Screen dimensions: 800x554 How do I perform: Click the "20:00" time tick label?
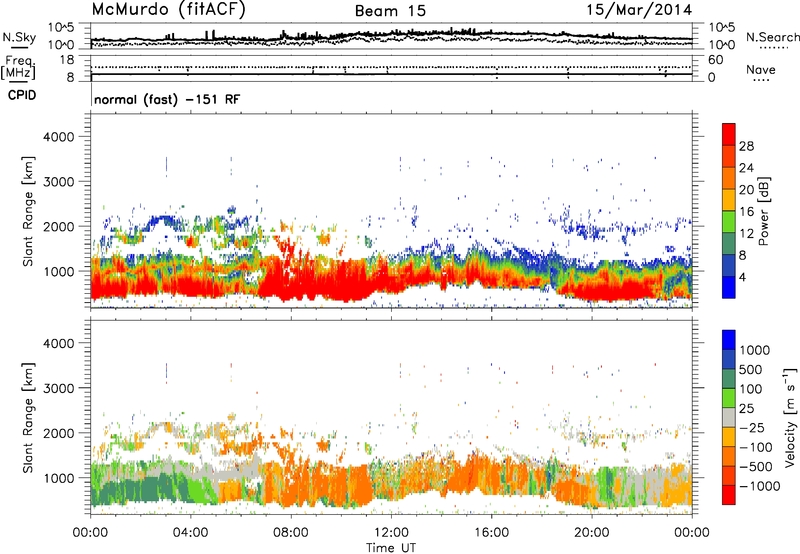tap(592, 533)
